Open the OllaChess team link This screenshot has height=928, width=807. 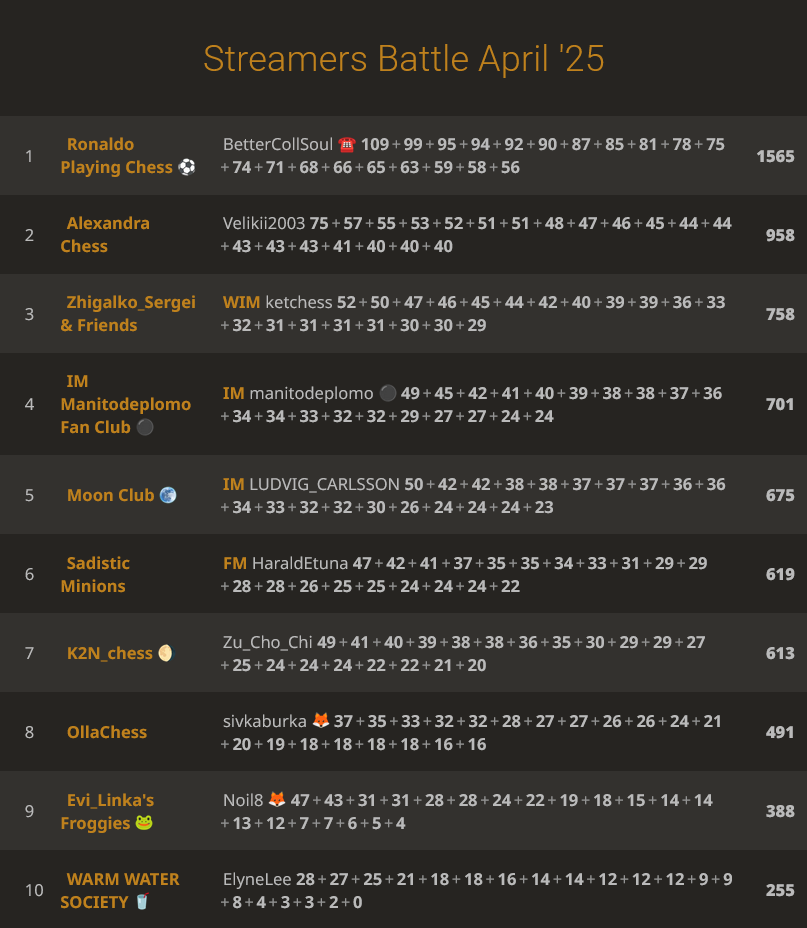pos(107,733)
